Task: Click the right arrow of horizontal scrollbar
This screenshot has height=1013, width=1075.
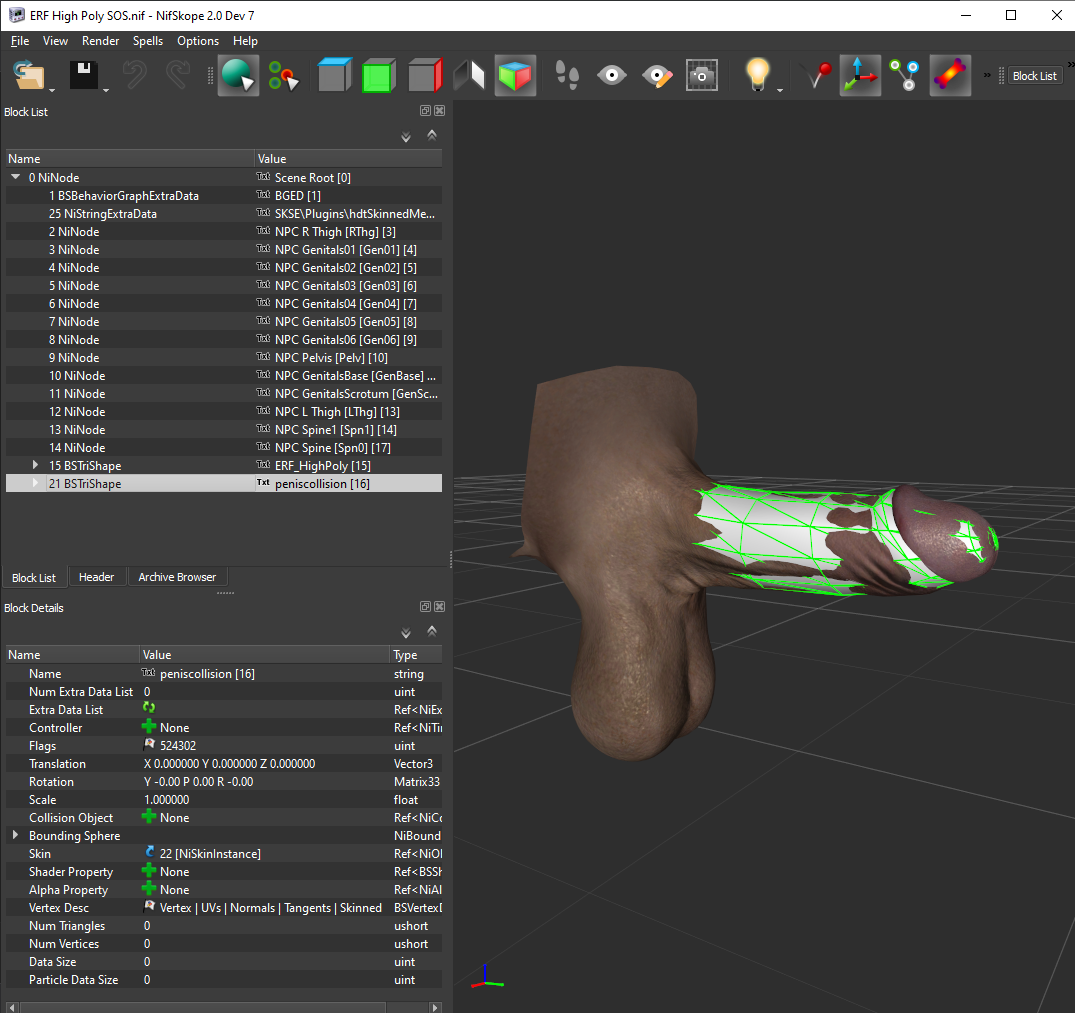Action: 435,1007
